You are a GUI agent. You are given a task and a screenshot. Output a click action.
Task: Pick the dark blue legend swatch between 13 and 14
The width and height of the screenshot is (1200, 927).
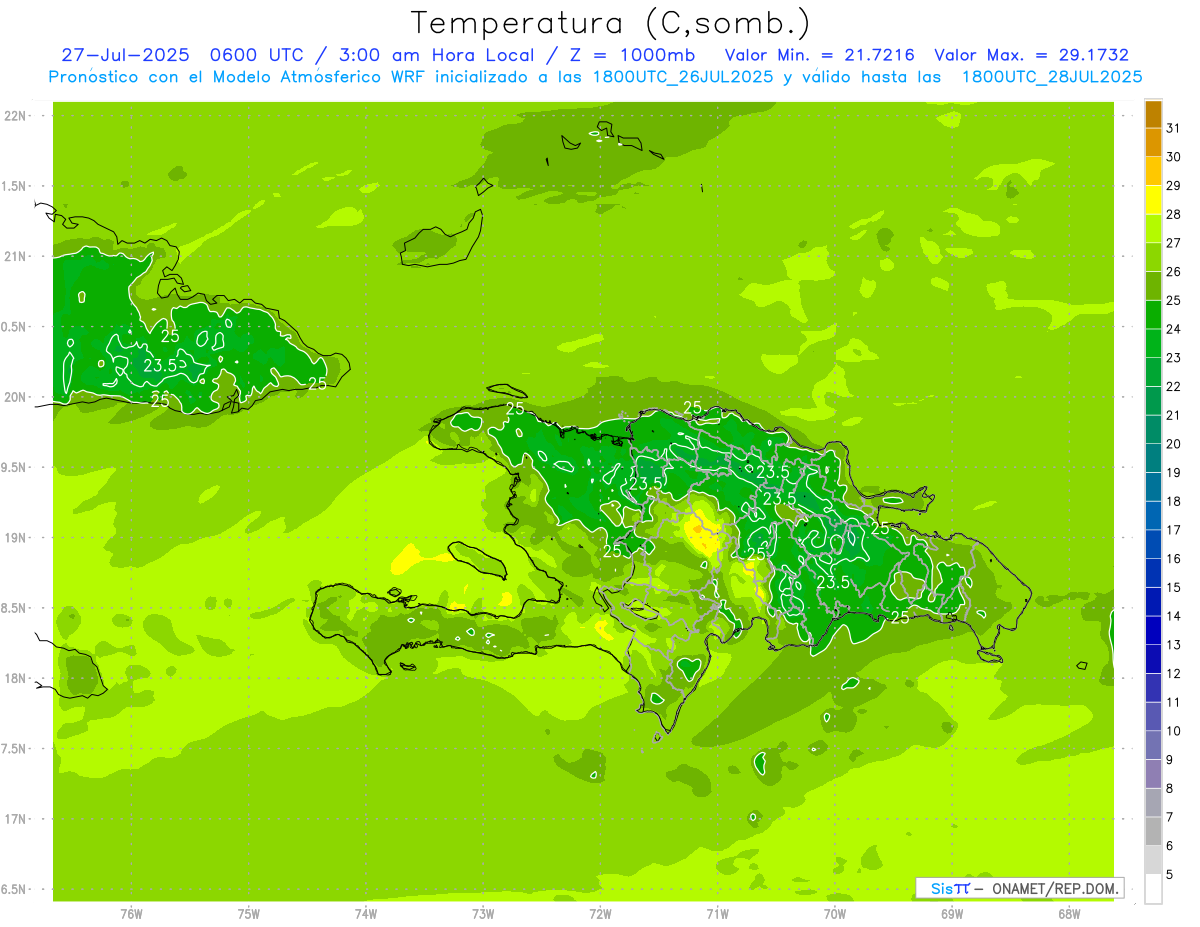[1153, 630]
